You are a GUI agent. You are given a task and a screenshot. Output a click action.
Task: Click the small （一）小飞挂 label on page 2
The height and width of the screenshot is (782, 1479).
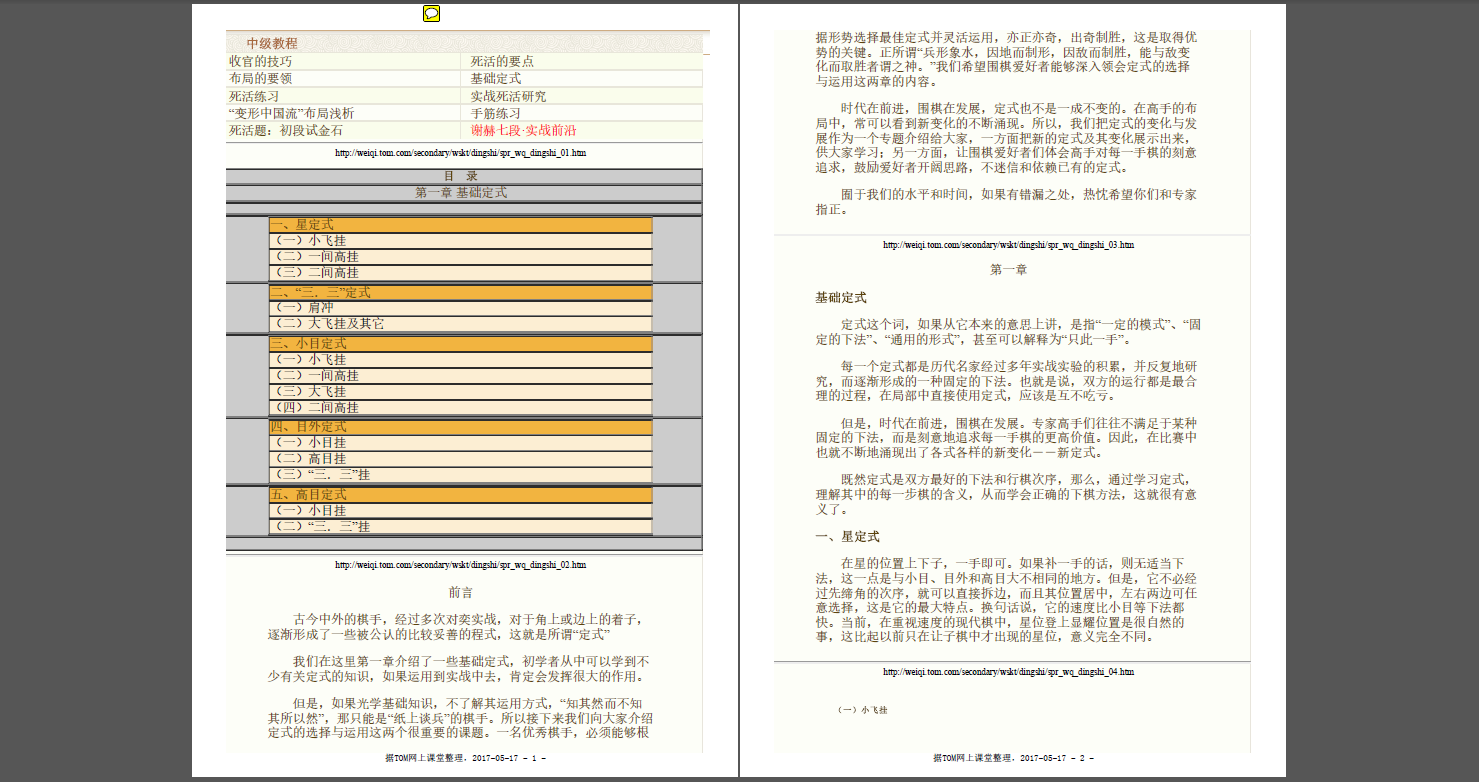pos(862,710)
